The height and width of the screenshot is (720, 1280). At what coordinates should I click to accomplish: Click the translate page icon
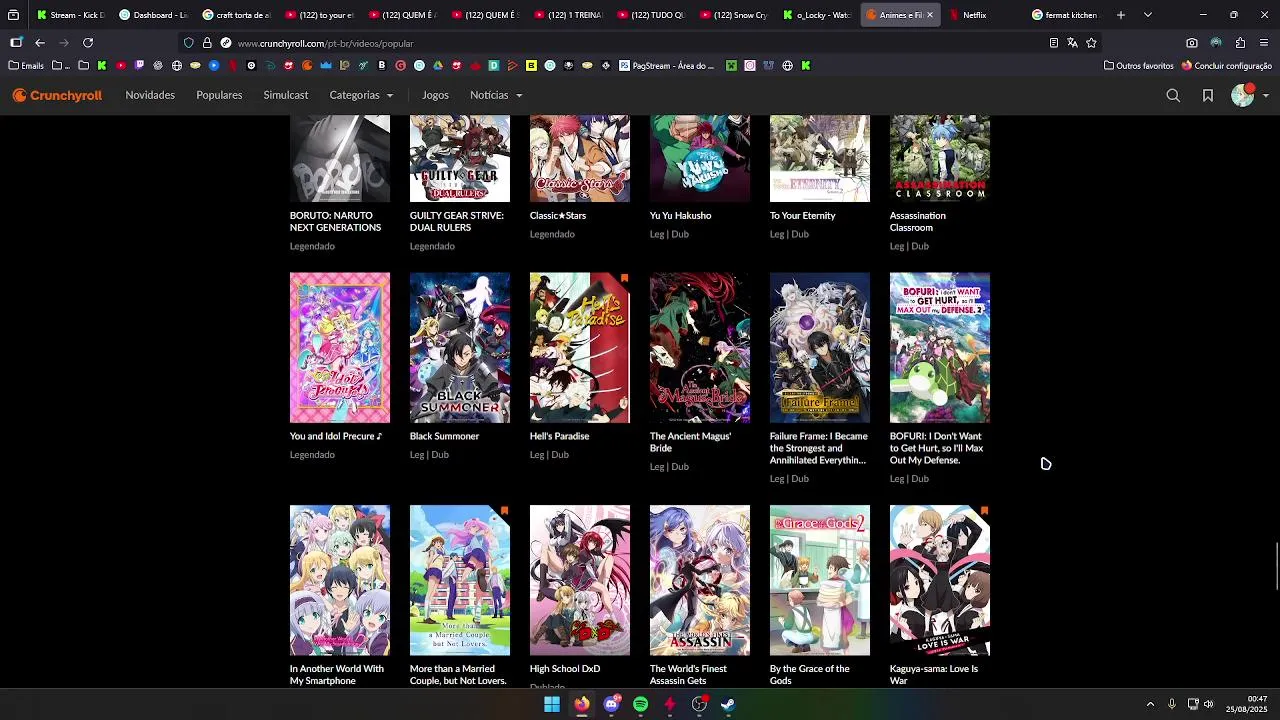[1072, 43]
